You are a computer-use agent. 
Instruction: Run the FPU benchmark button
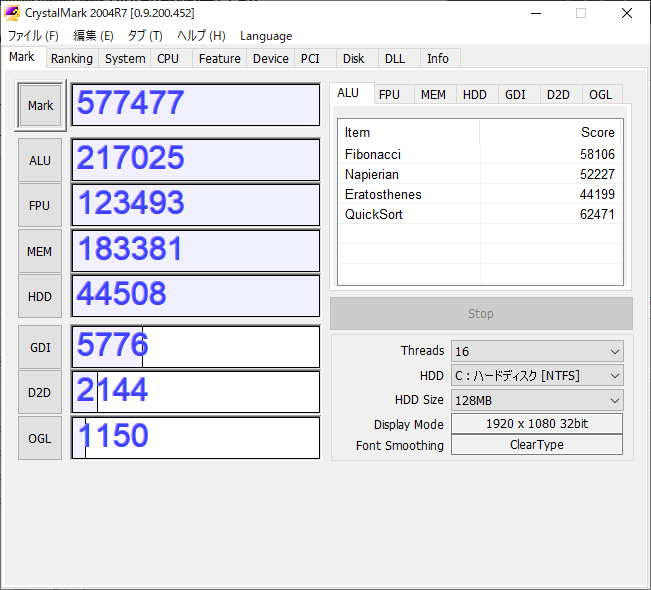[x=40, y=206]
